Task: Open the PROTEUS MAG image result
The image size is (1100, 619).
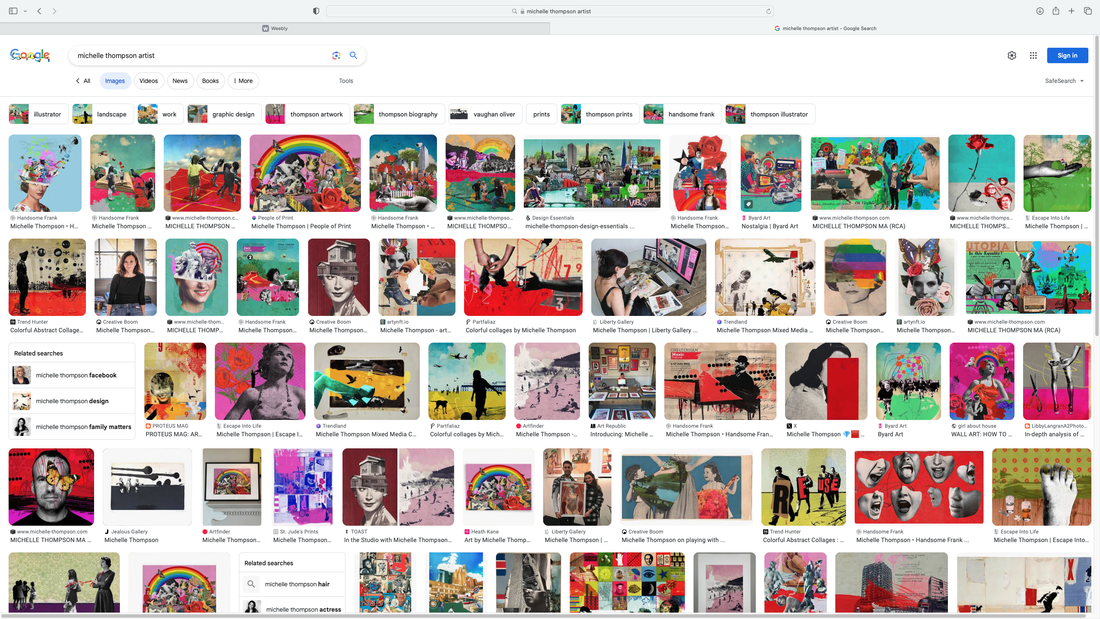Action: 175,381
